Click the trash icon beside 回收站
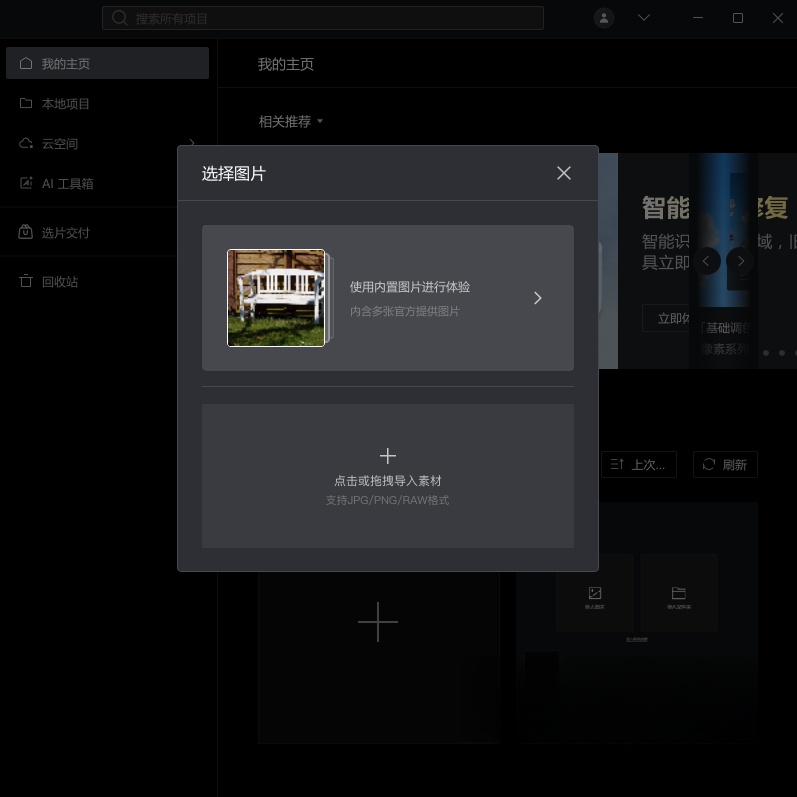The height and width of the screenshot is (797, 797). [26, 281]
